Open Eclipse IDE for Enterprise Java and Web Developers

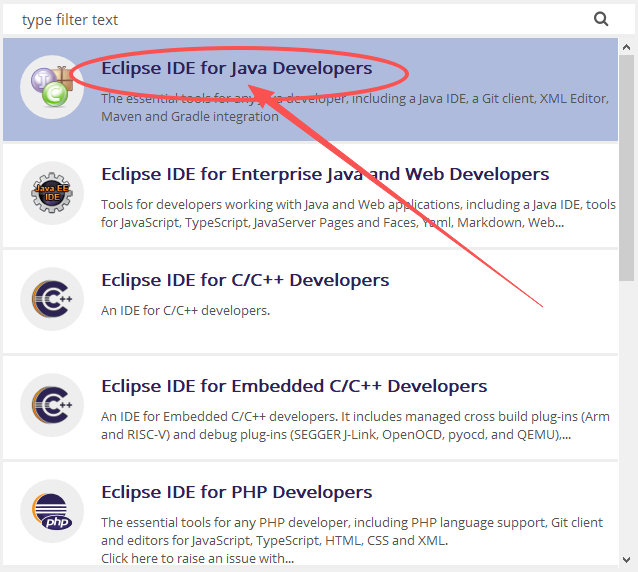[x=325, y=174]
